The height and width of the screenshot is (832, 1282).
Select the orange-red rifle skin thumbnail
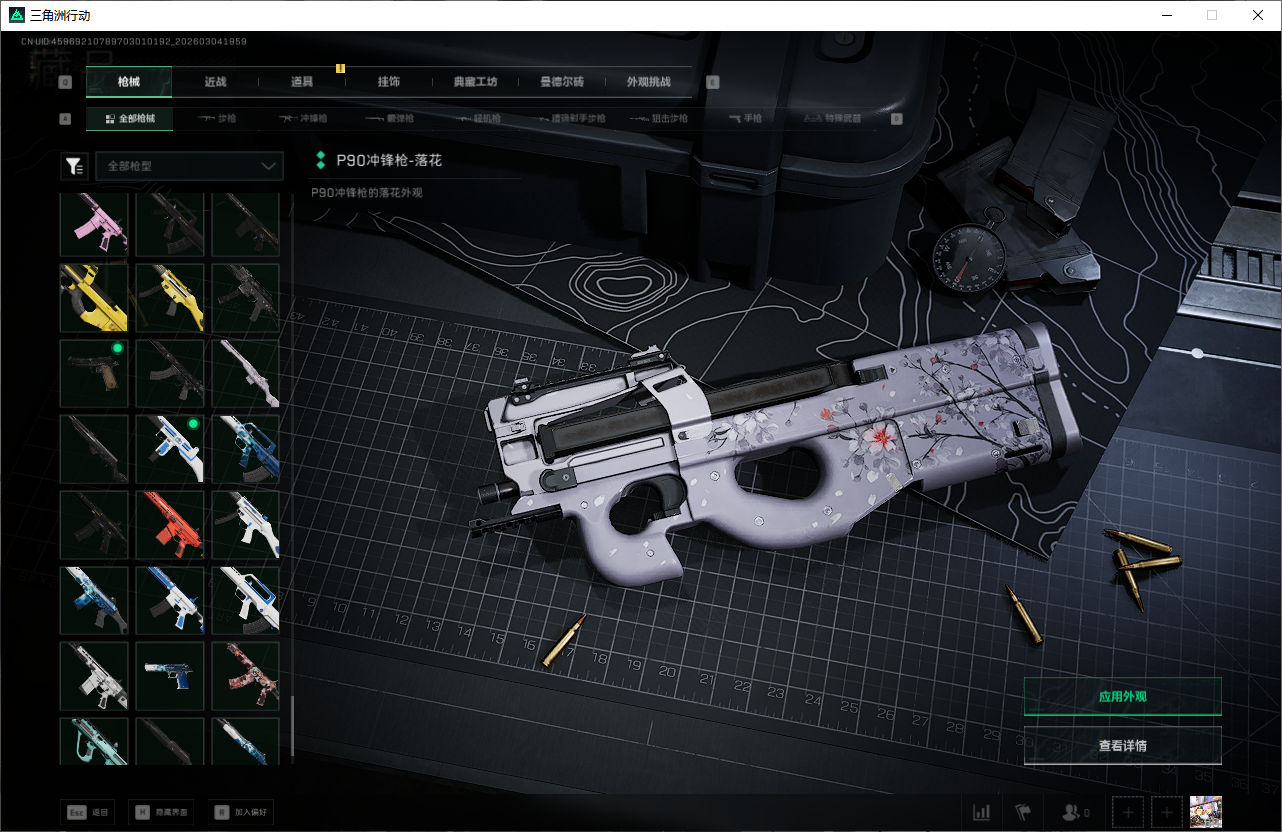170,524
